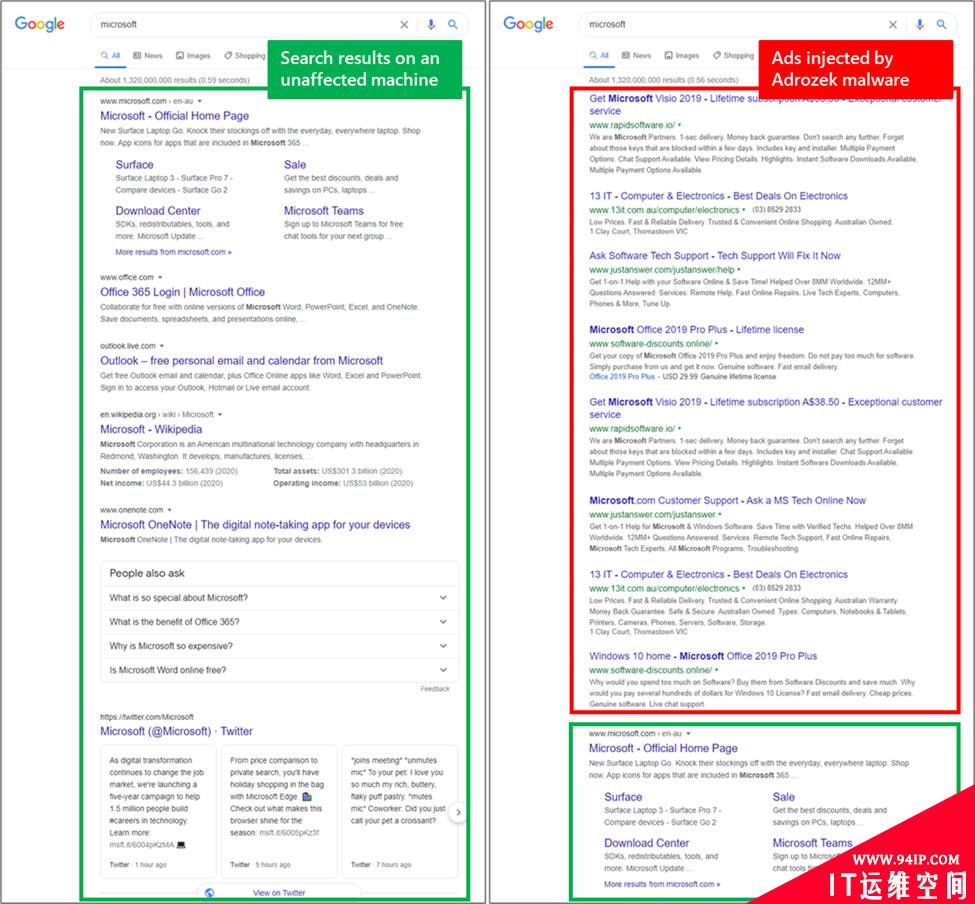This screenshot has width=975, height=904.
Task: Click www.software-discounts.online URL under Windows 10 ad
Action: (x=650, y=670)
